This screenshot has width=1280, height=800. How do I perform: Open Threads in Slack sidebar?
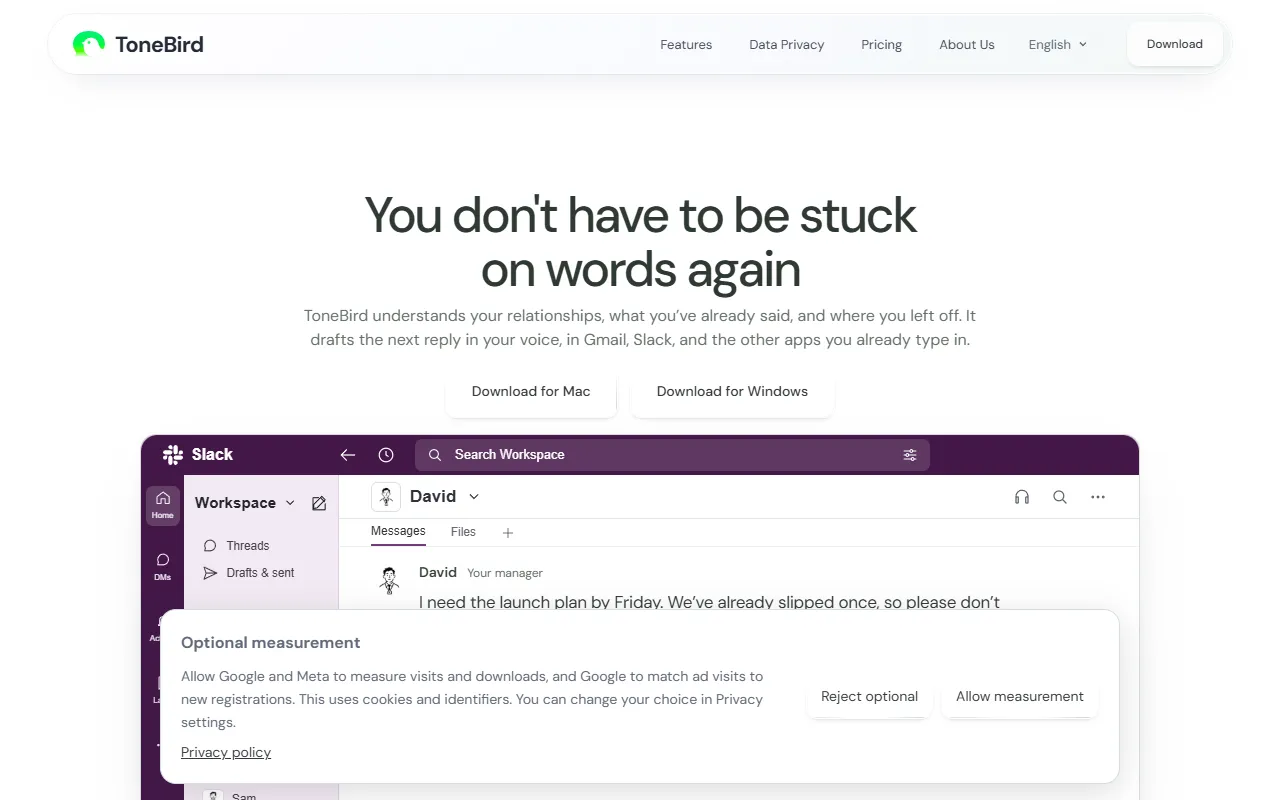click(x=248, y=546)
